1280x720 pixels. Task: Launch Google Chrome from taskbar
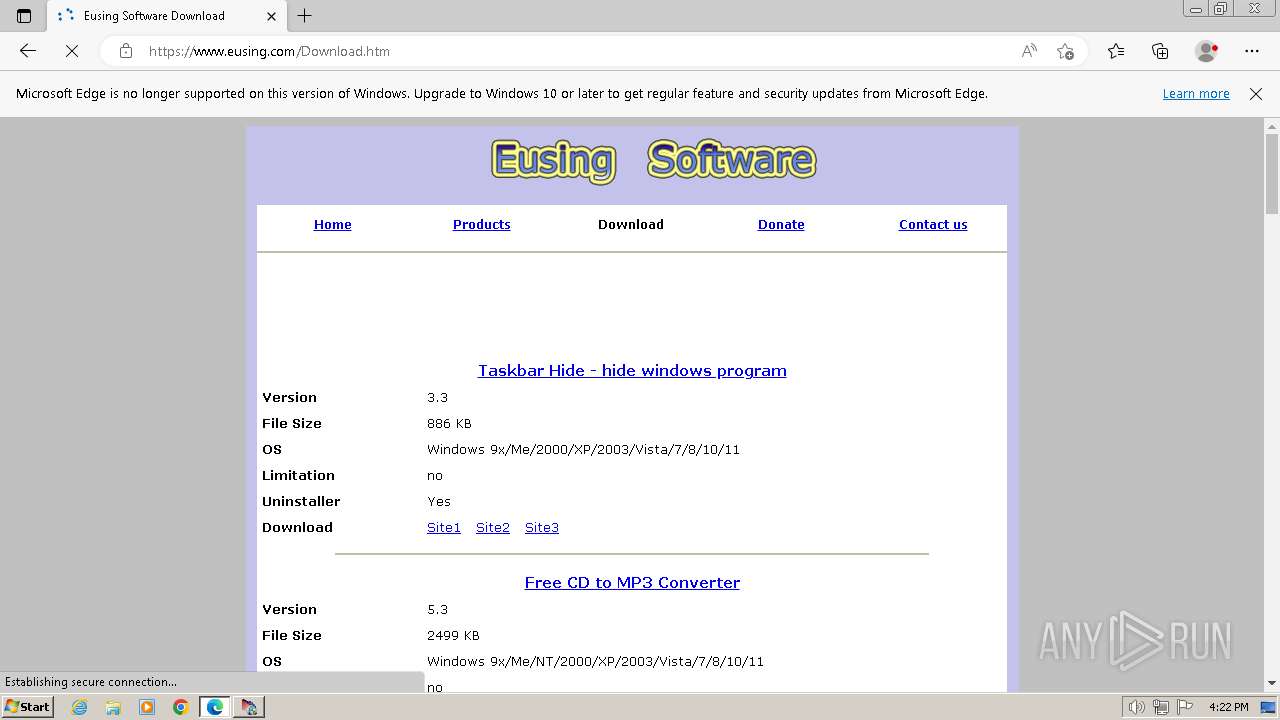pyautogui.click(x=181, y=707)
